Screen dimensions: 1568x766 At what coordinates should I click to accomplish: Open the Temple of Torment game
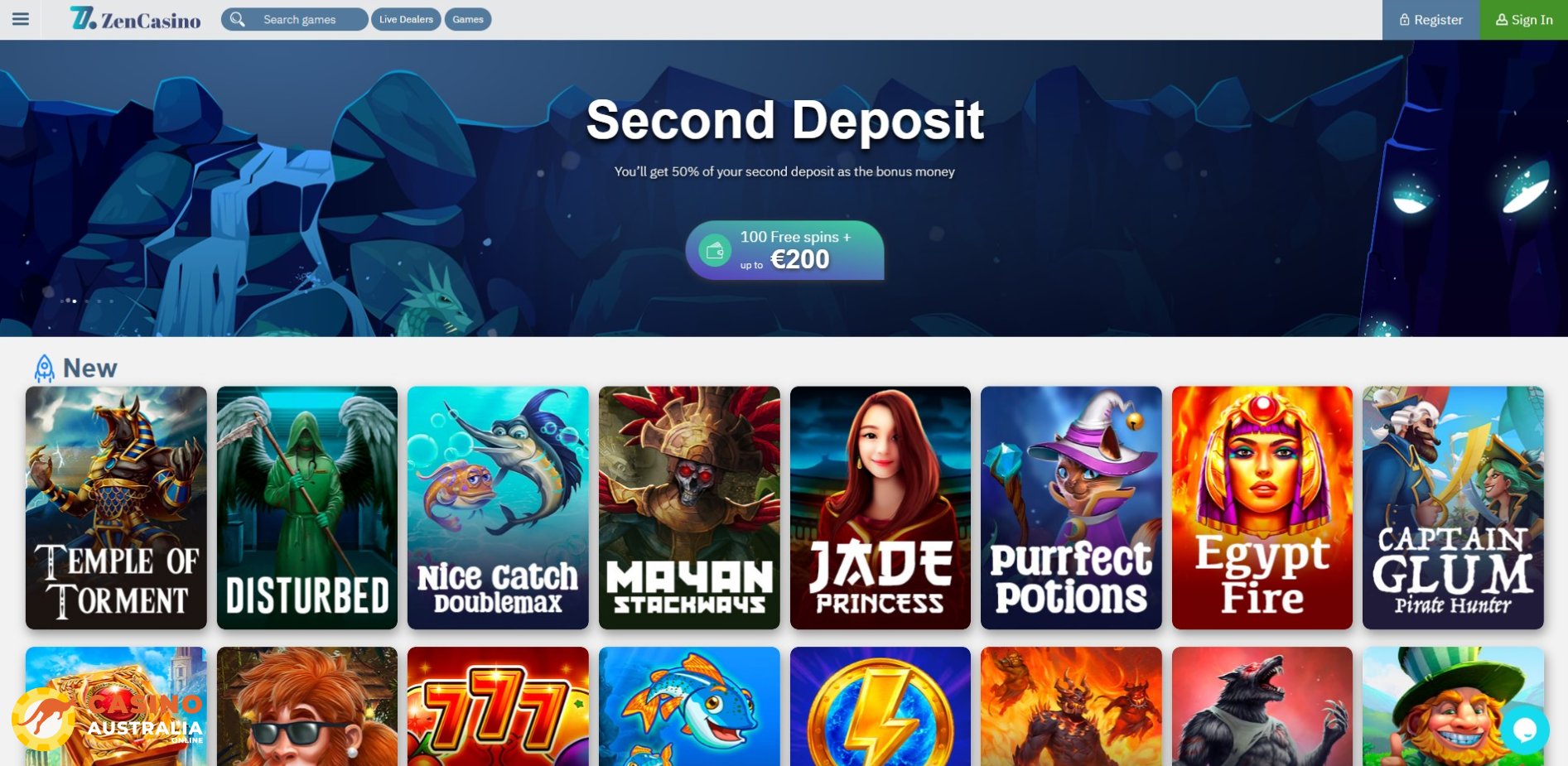click(x=116, y=508)
